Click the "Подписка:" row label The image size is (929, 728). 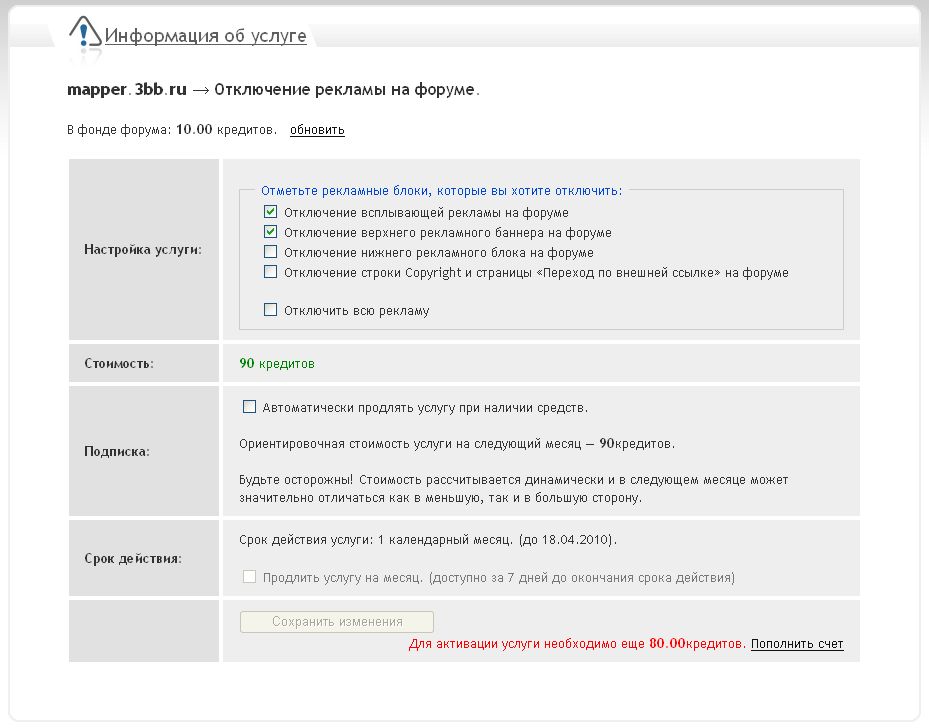tap(117, 451)
